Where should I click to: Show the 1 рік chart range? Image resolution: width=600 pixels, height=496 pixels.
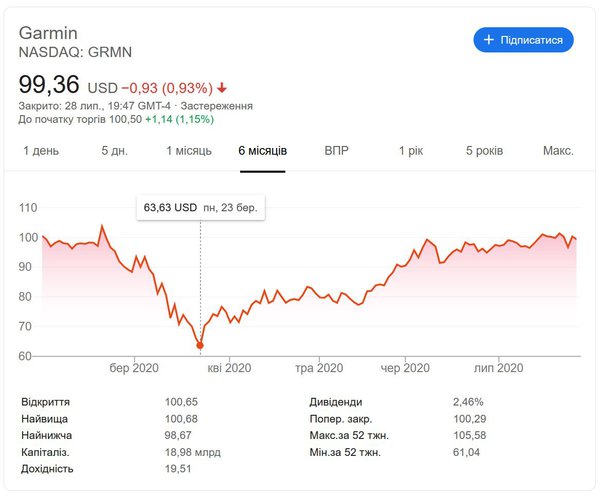point(411,151)
